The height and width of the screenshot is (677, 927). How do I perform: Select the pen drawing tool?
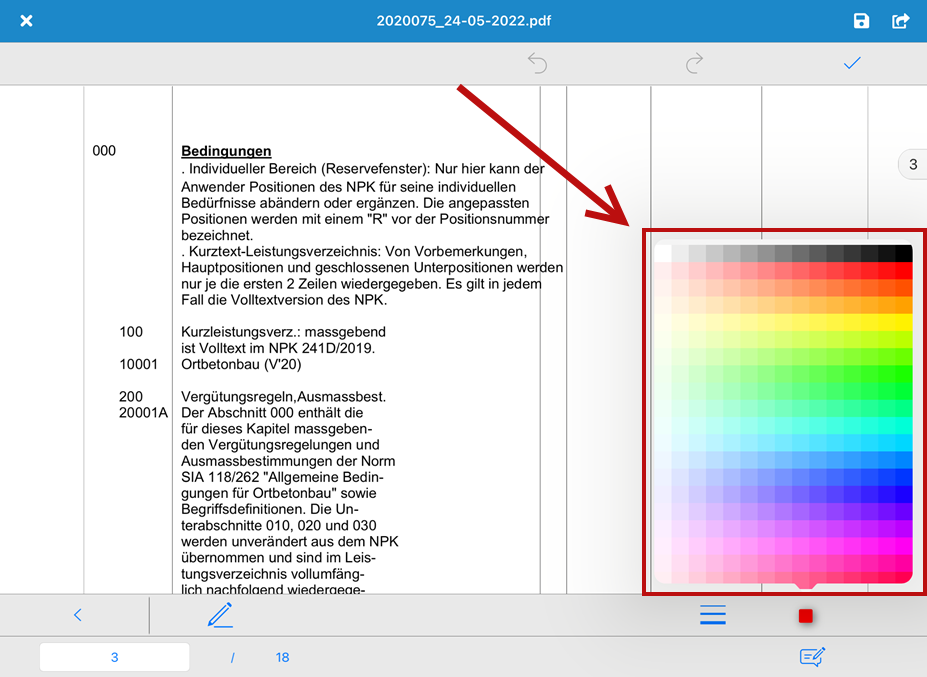pyautogui.click(x=220, y=614)
